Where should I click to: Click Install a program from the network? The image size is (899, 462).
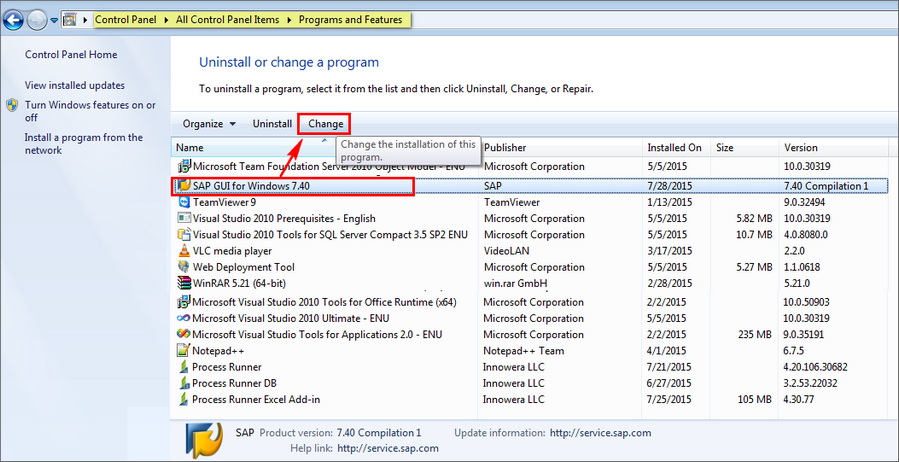coord(83,144)
